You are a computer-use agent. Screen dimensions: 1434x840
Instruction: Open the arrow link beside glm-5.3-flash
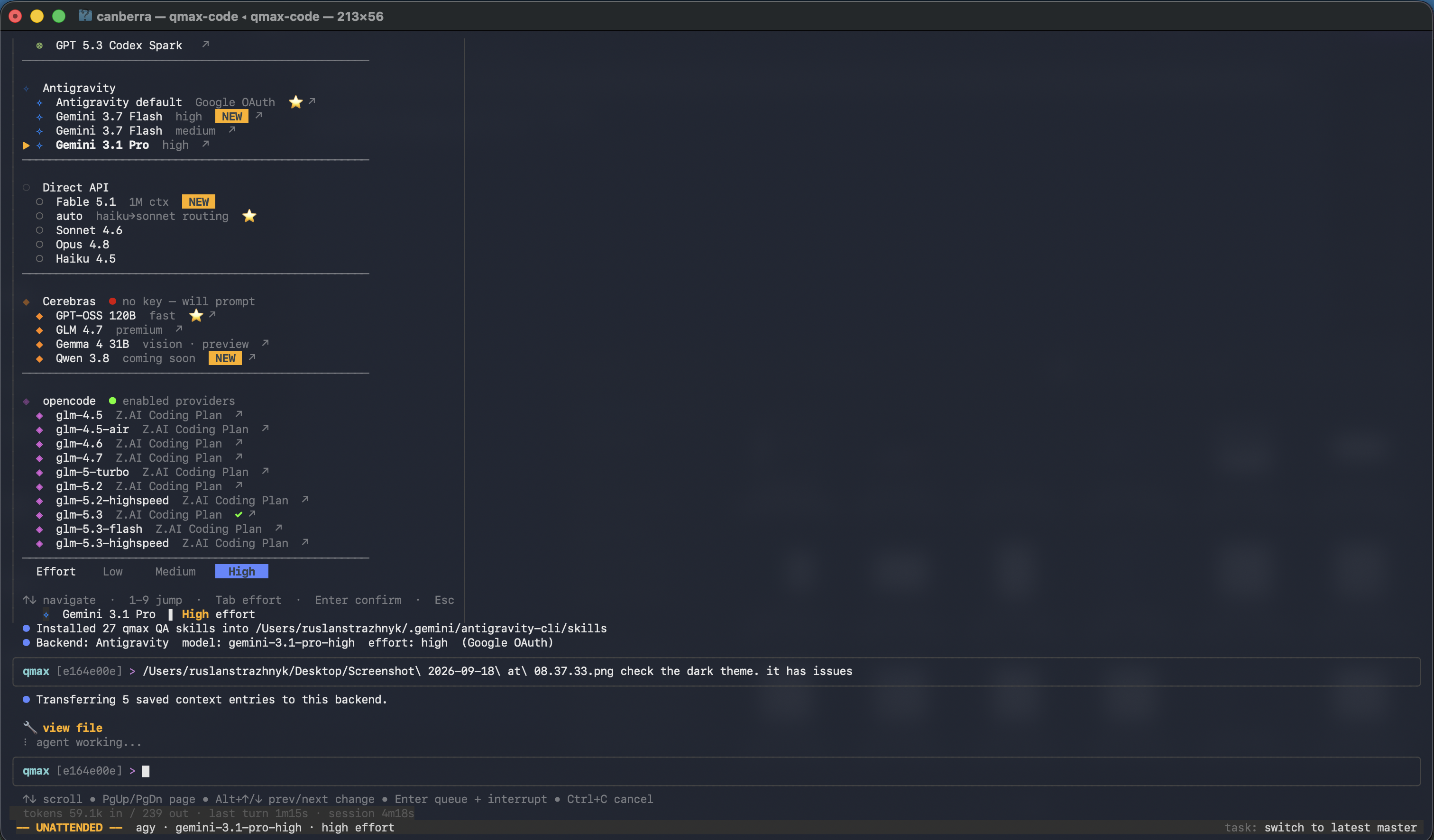click(x=278, y=528)
